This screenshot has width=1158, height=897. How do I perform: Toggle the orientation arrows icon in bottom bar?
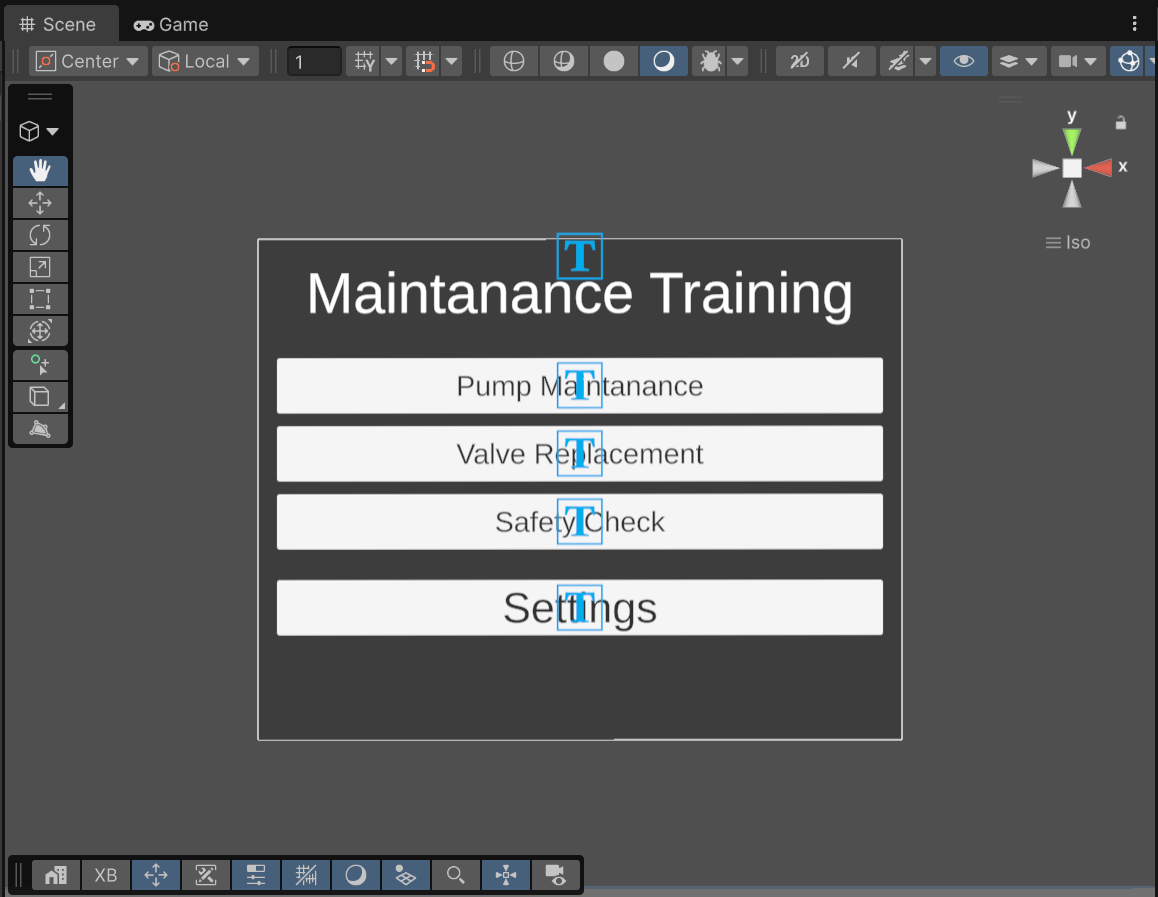point(506,875)
